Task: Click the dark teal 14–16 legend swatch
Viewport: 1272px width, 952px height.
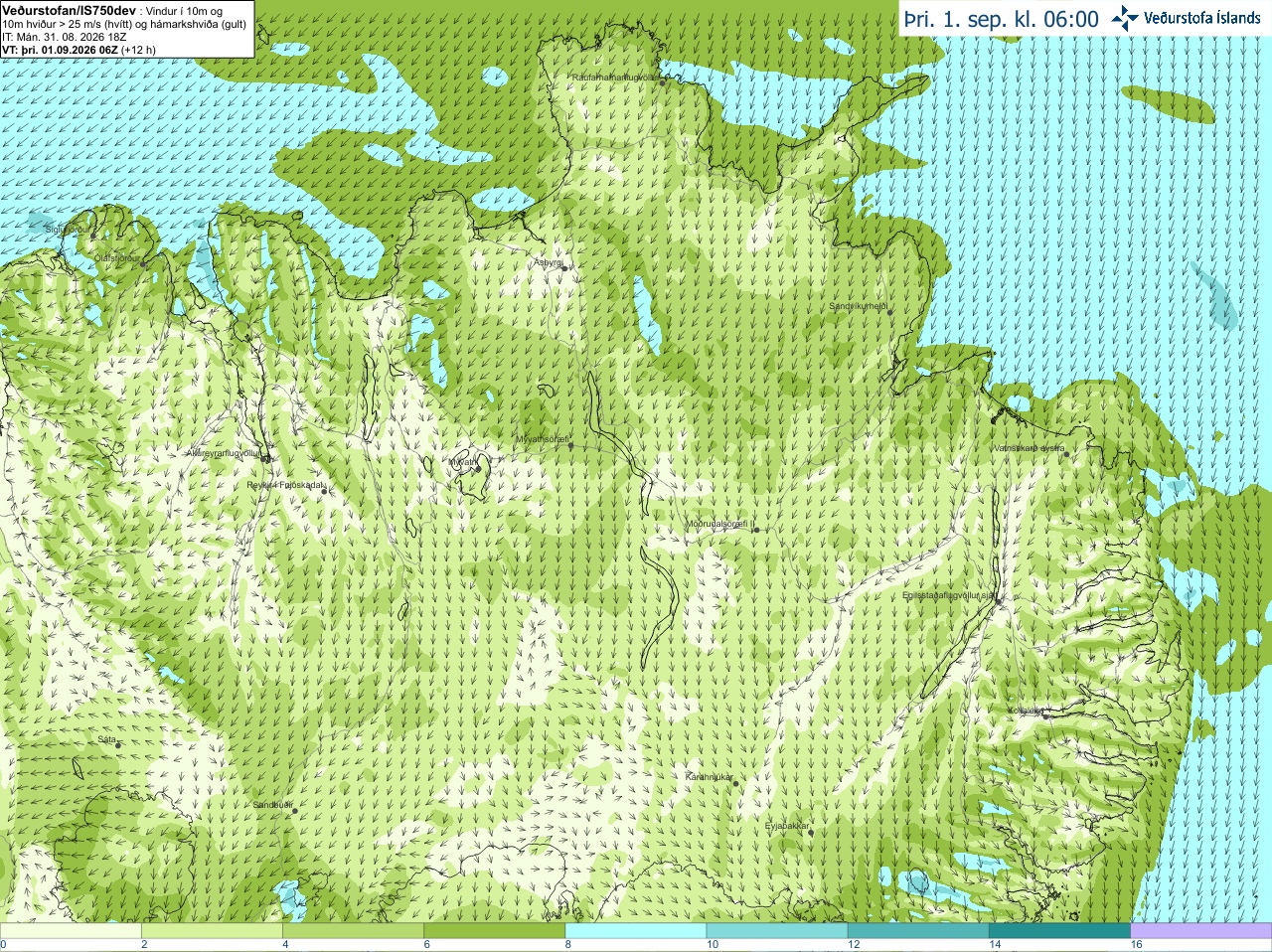Action: coord(1060,931)
